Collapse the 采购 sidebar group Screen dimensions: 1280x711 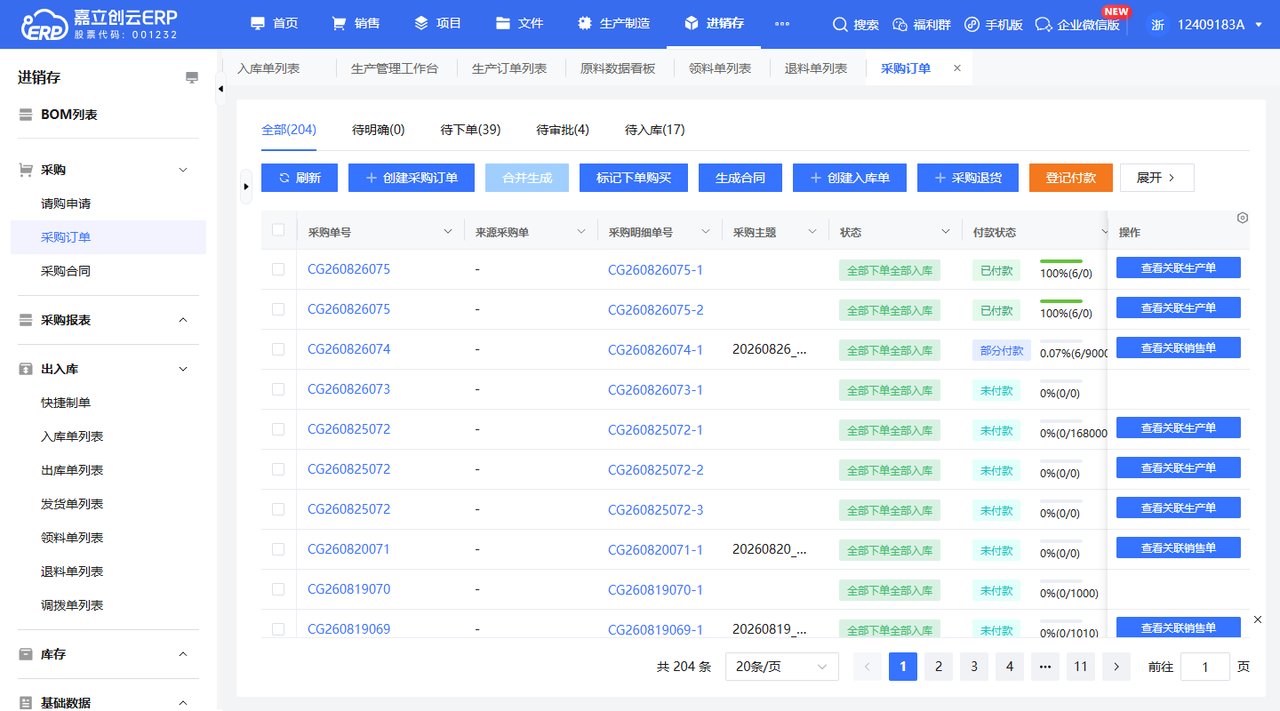tap(183, 170)
